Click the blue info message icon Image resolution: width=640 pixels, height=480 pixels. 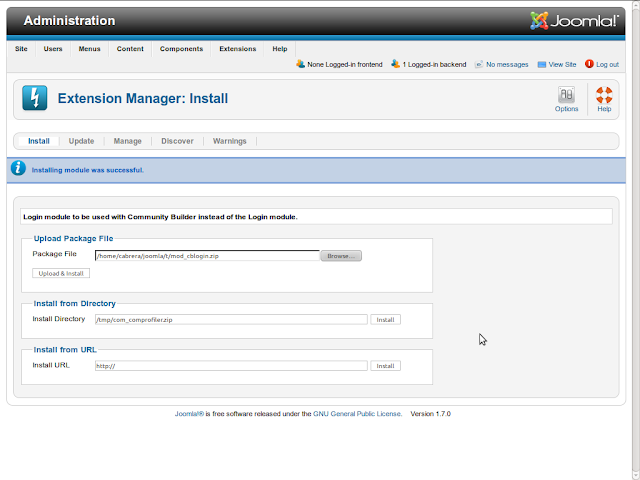click(x=18, y=168)
